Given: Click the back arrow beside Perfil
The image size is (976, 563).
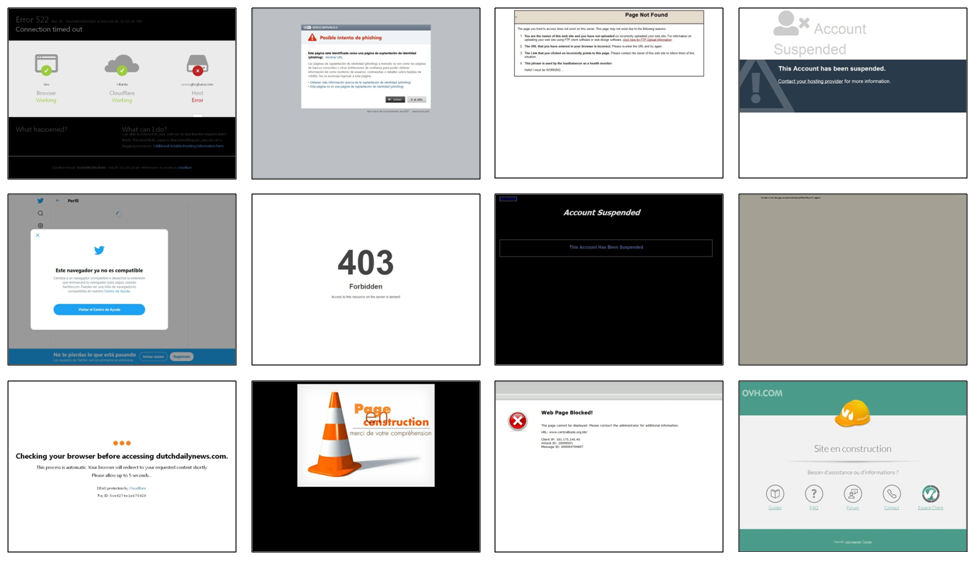Looking at the screenshot, I should point(57,201).
